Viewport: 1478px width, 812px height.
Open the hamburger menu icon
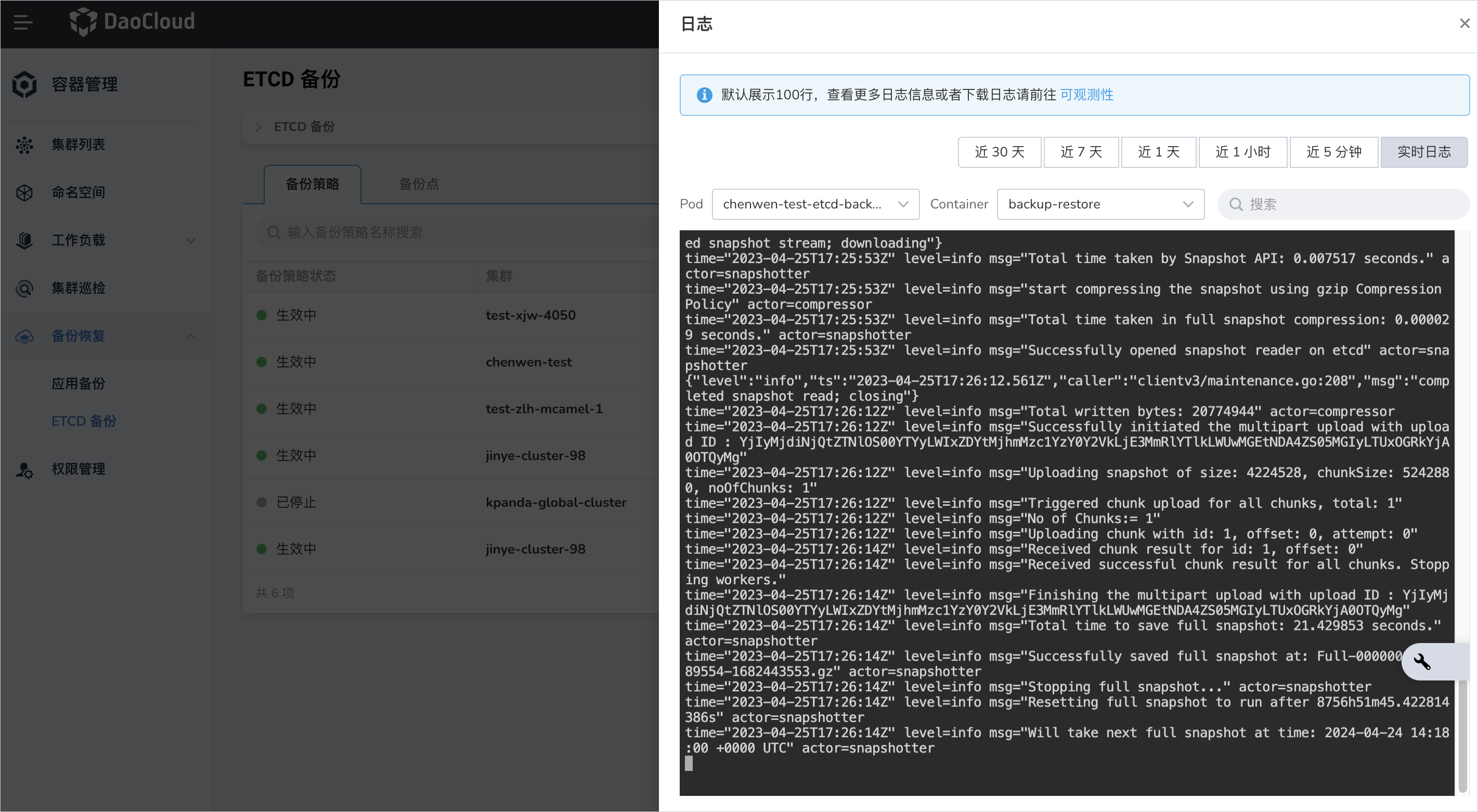[x=23, y=22]
